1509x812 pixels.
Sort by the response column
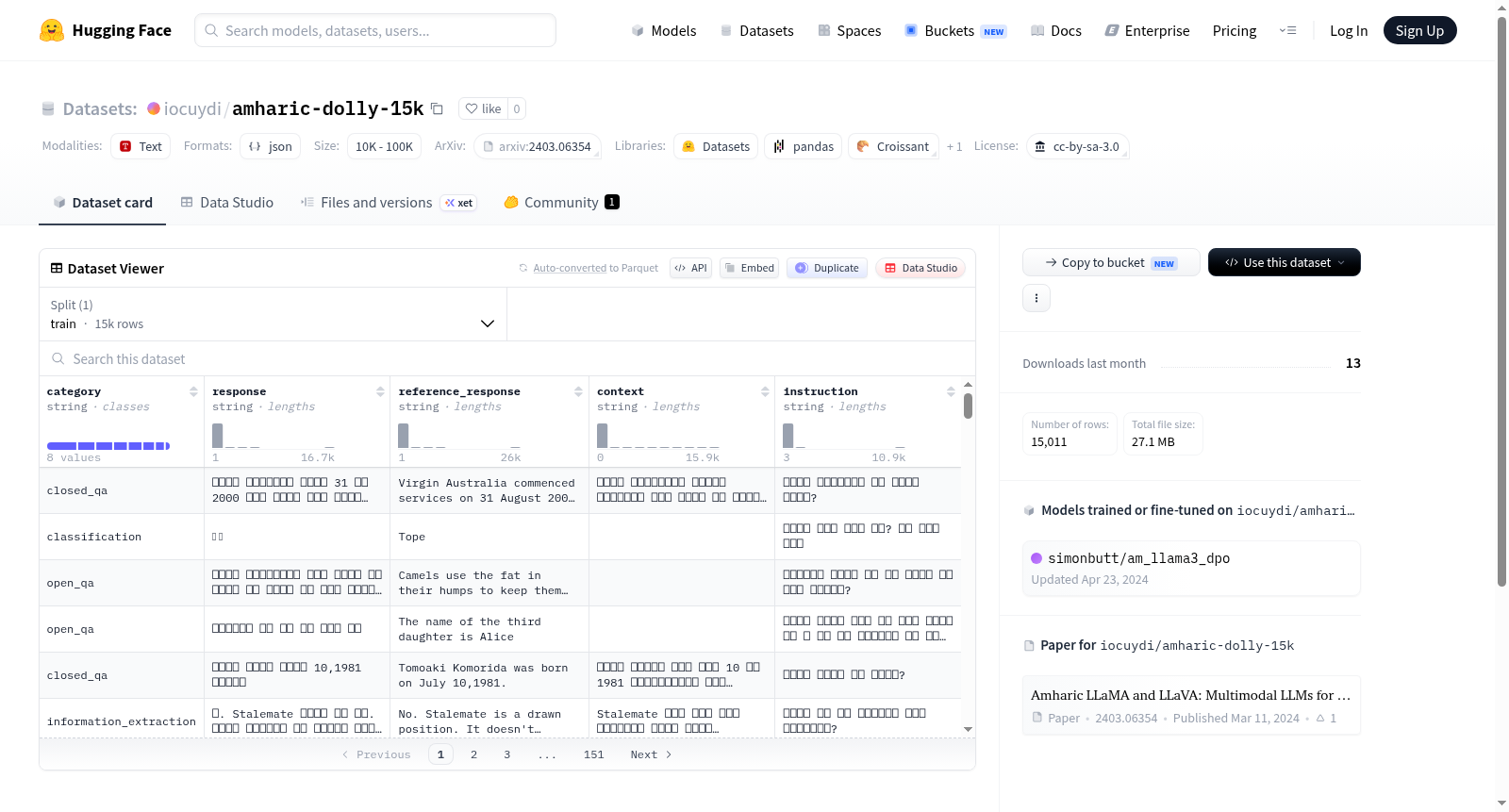click(x=380, y=391)
